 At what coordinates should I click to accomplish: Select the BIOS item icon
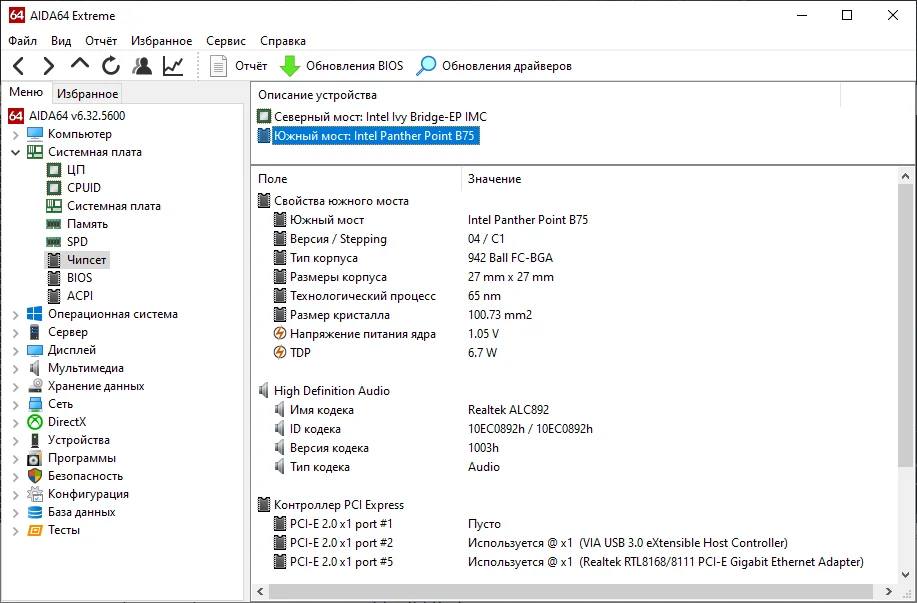[x=54, y=278]
